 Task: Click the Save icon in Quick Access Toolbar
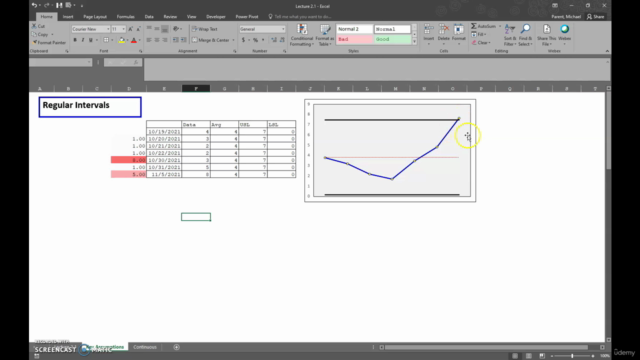coord(60,5)
